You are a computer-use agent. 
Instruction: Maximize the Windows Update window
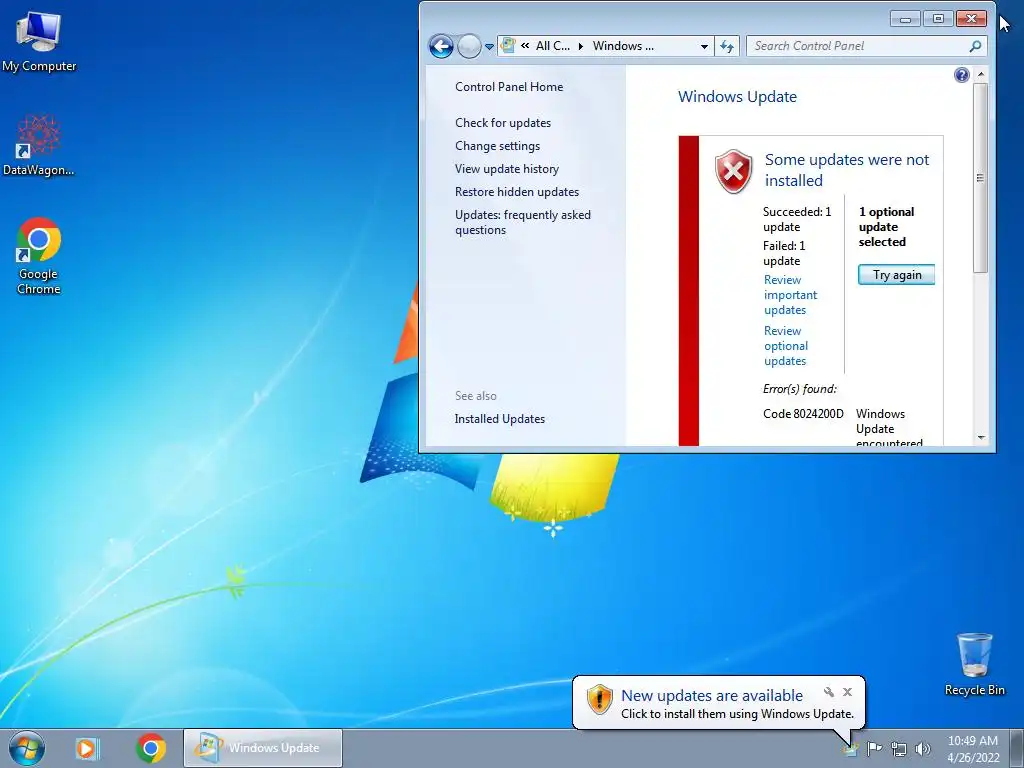point(938,19)
